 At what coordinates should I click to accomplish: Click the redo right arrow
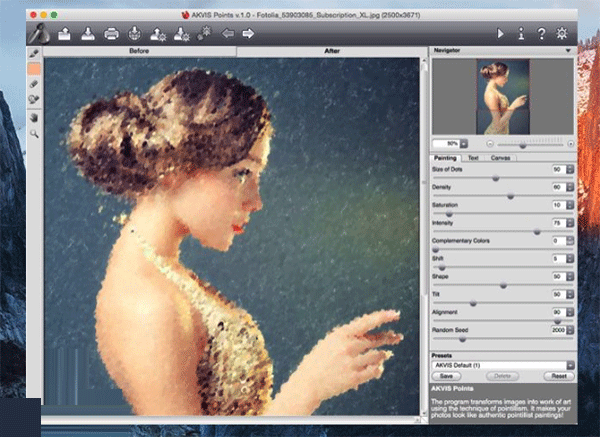click(248, 34)
